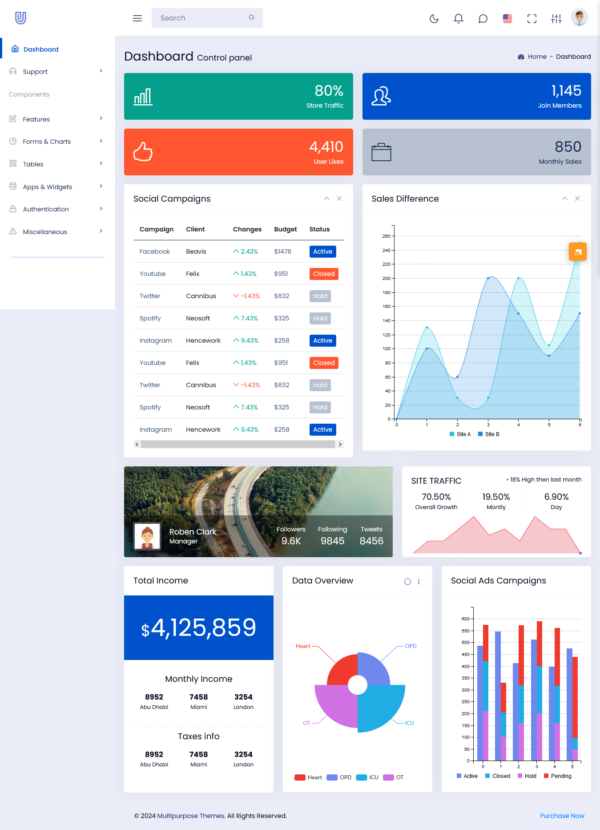The height and width of the screenshot is (830, 600).
Task: Expand the Features chevron arrow
Action: [x=101, y=119]
